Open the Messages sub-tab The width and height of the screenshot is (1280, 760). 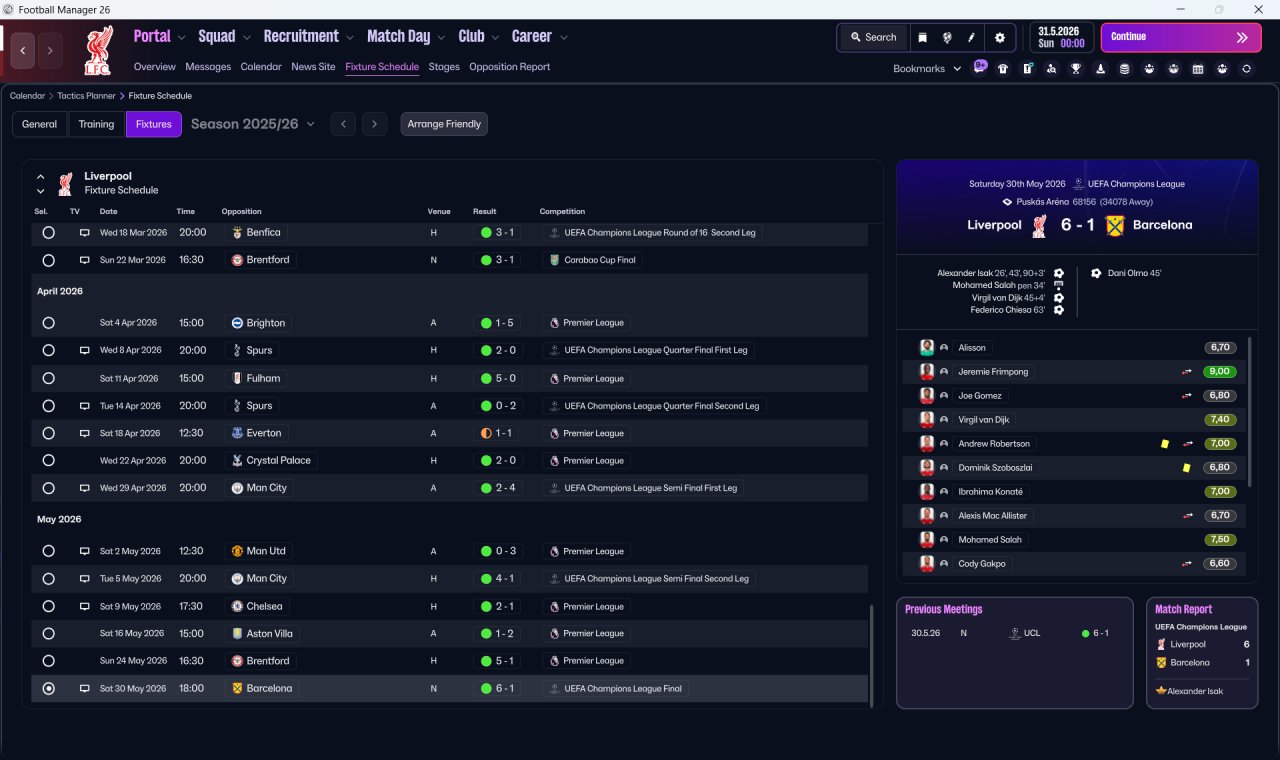[208, 67]
